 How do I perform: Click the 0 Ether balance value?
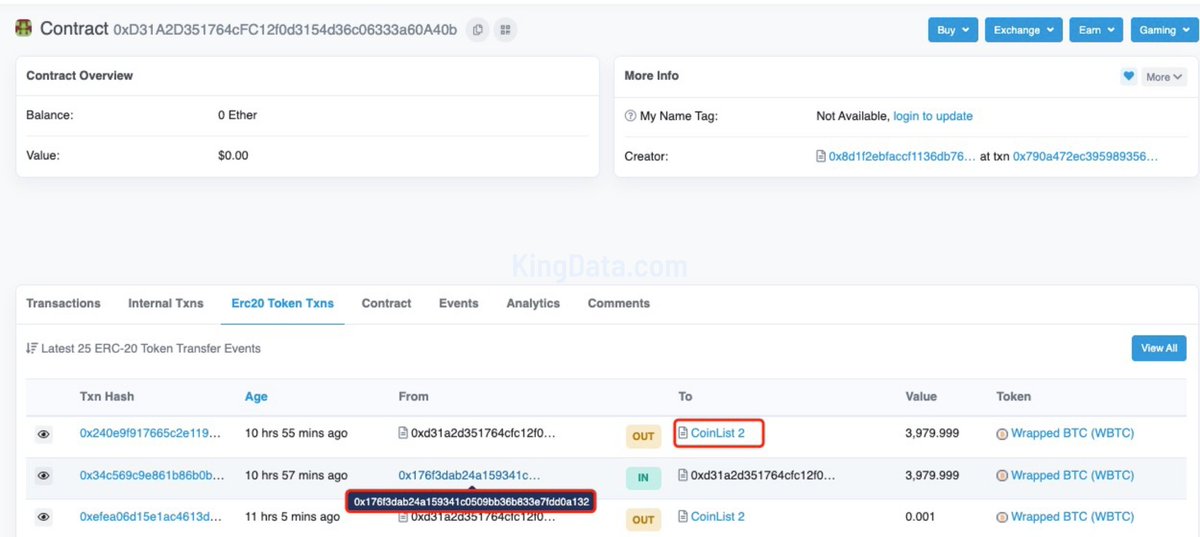tap(237, 115)
